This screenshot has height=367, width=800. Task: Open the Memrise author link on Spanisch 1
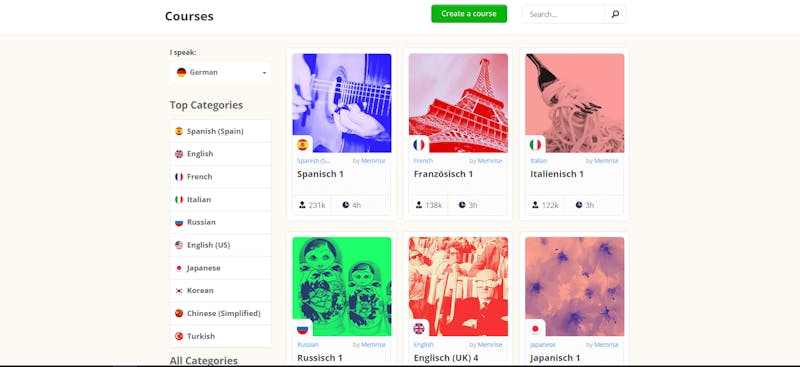point(373,161)
